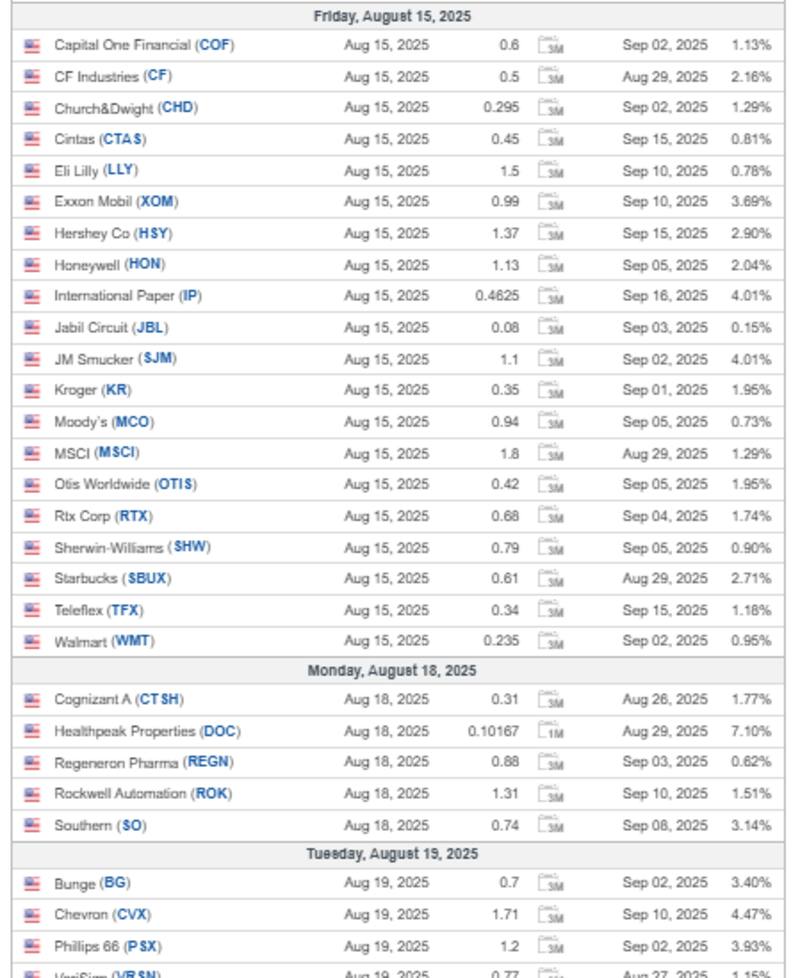Click the 3M payout icon in Exxon Mobil row
Viewport: 800px width, 978px height.
pyautogui.click(x=551, y=202)
